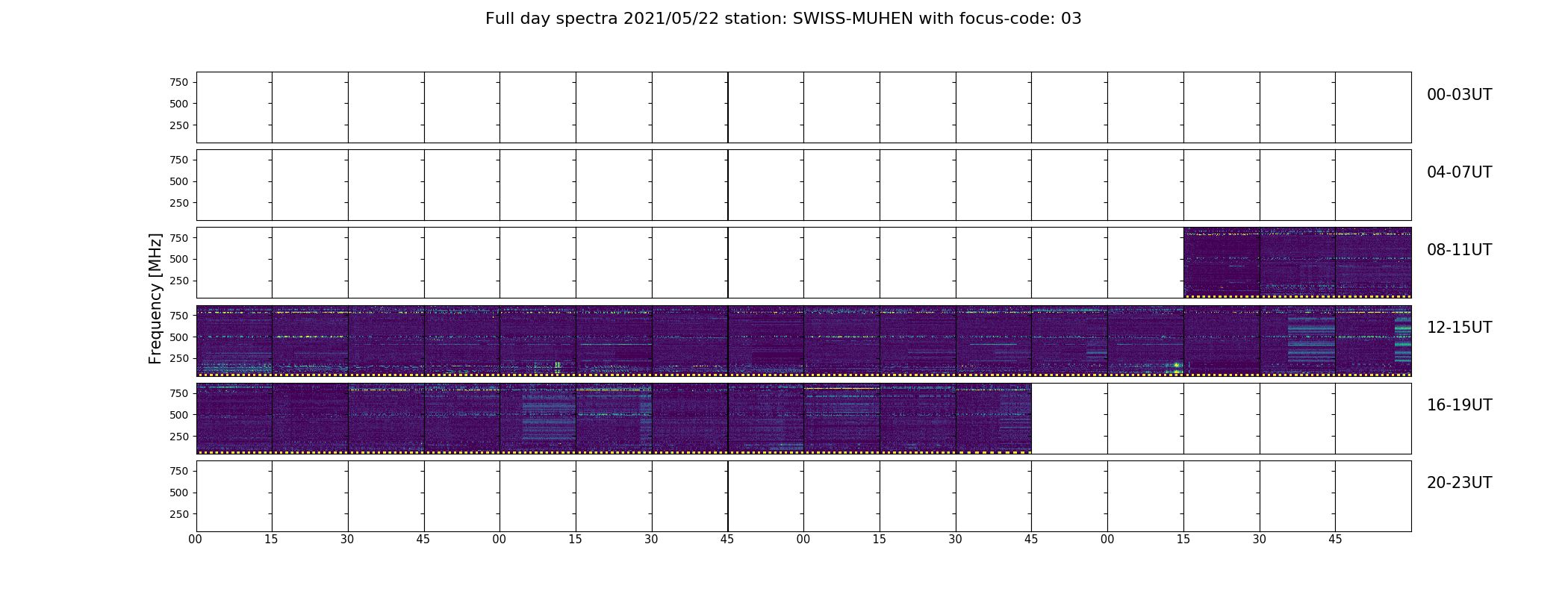Click the 500 tick label of 00-03UT row
1568x597 pixels.
(179, 104)
